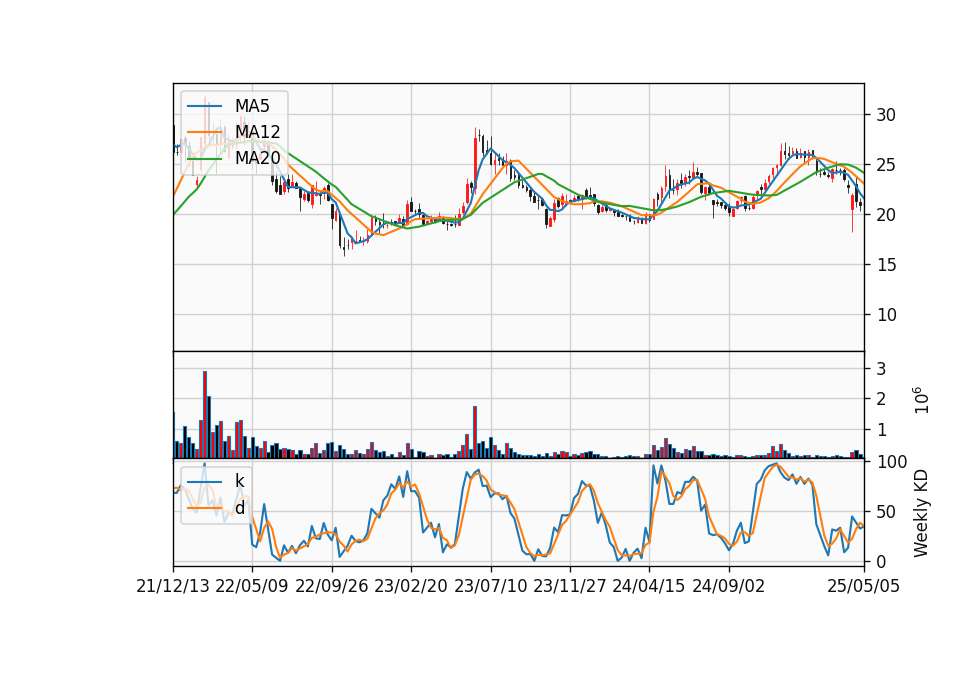Screen dimensions: 960x690
Task: Click the price axis value 25
Action: point(885,165)
